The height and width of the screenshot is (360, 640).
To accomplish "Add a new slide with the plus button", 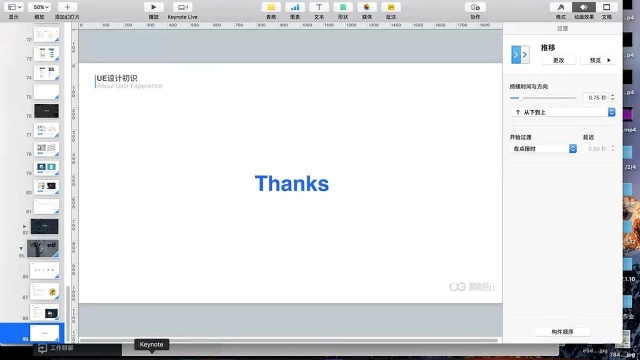I will (67, 7).
